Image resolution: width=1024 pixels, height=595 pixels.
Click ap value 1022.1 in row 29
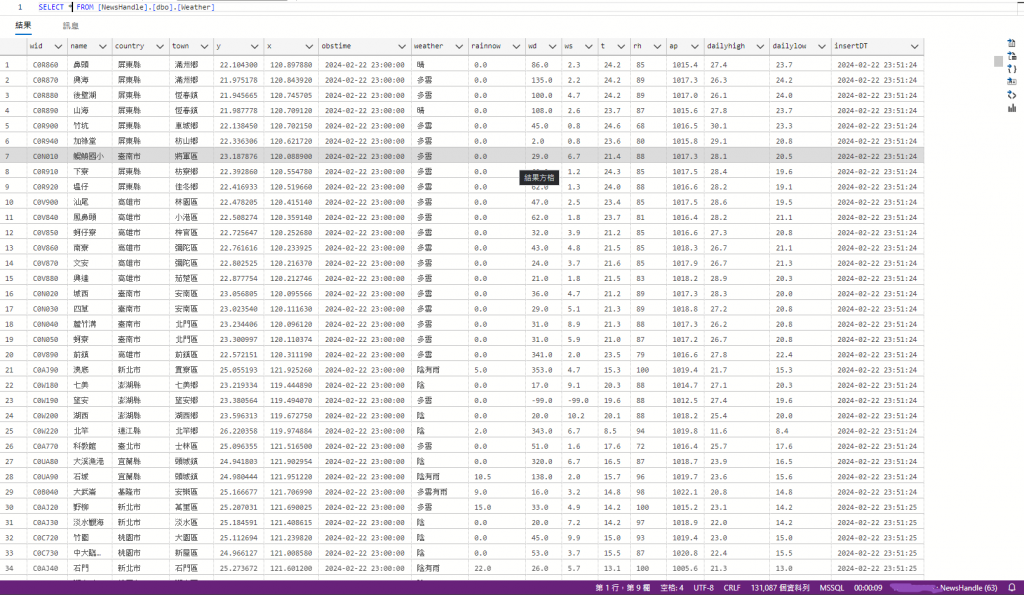click(x=684, y=492)
